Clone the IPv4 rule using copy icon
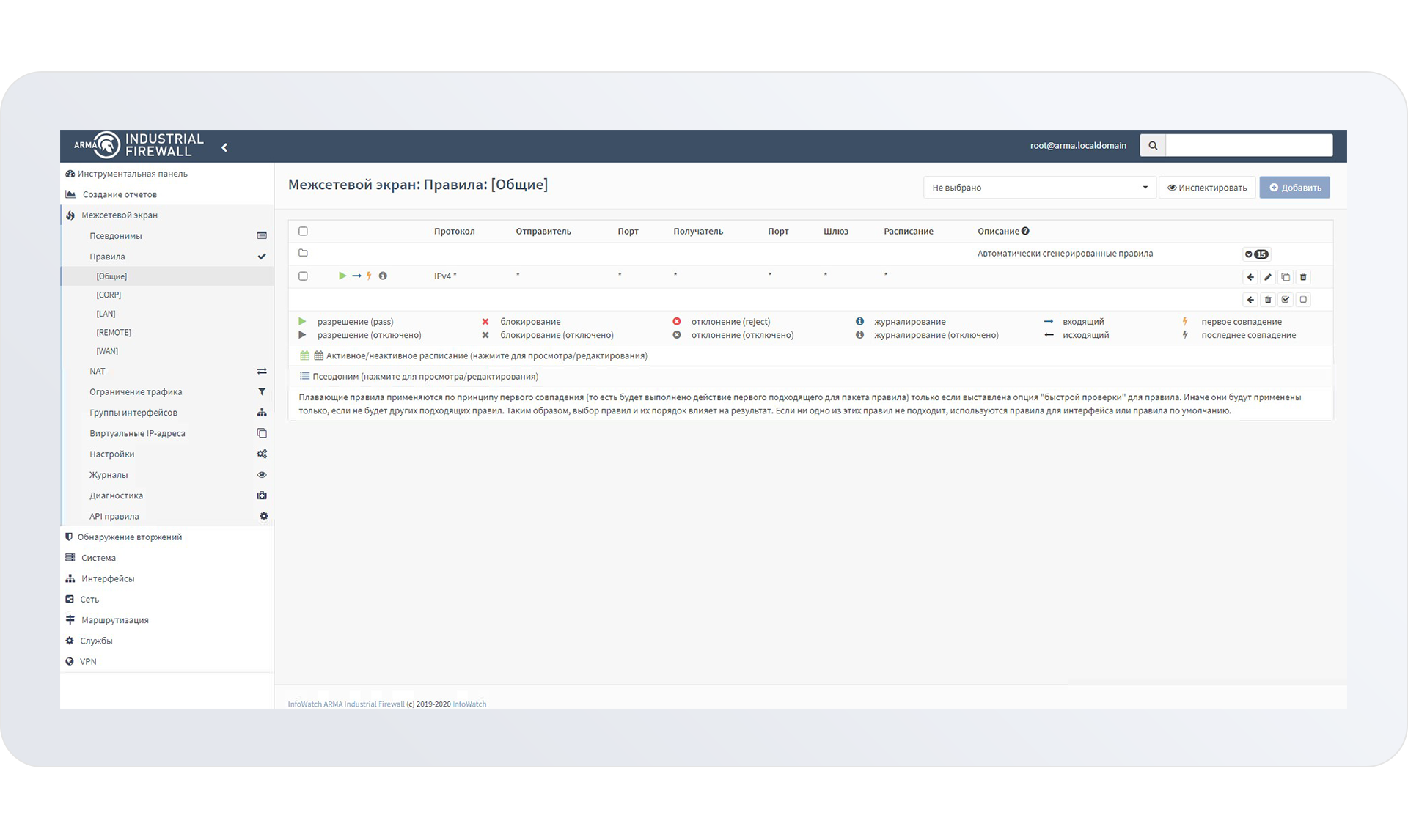 (1286, 277)
